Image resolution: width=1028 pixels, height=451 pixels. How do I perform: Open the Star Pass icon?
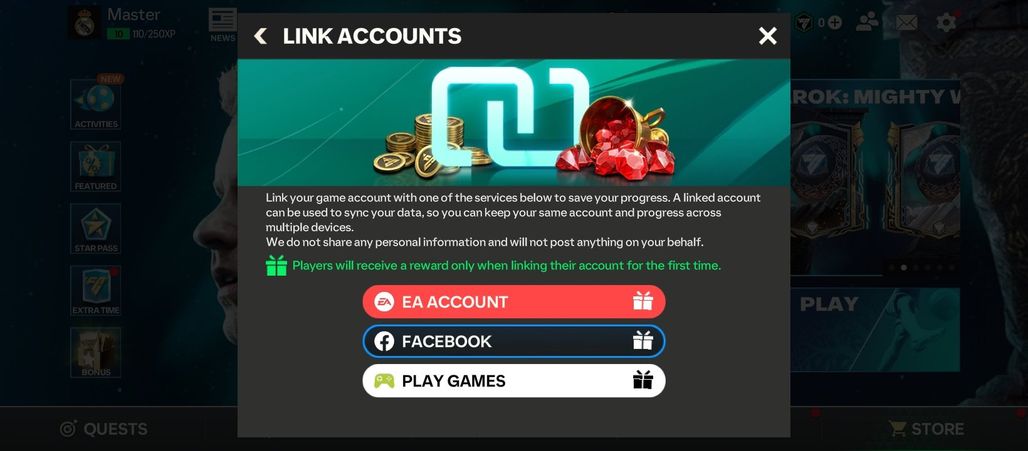pyautogui.click(x=96, y=229)
